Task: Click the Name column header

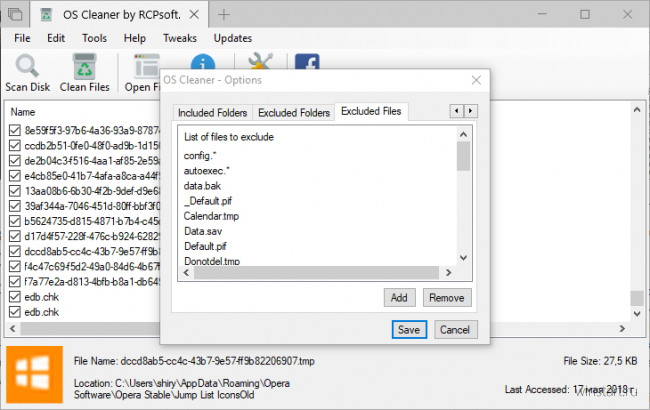Action: pos(23,112)
